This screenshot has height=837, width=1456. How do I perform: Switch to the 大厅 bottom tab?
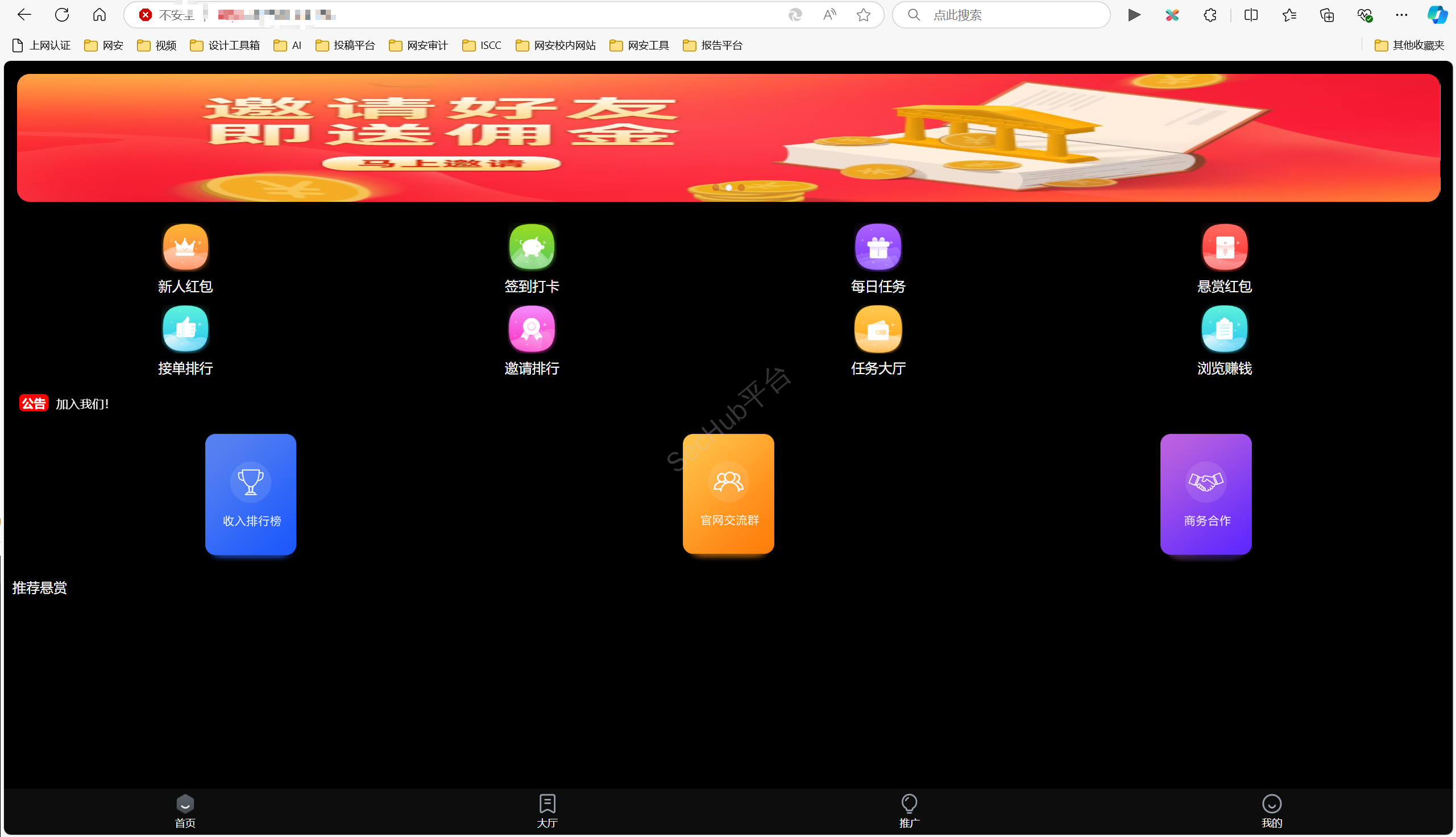coord(547,810)
